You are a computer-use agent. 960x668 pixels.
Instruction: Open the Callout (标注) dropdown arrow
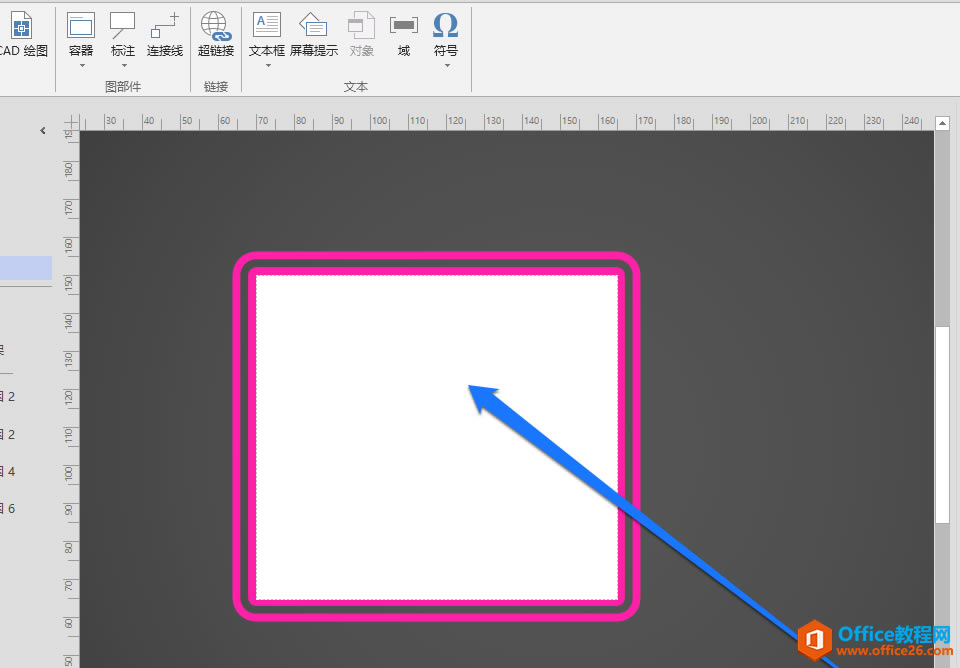123,66
